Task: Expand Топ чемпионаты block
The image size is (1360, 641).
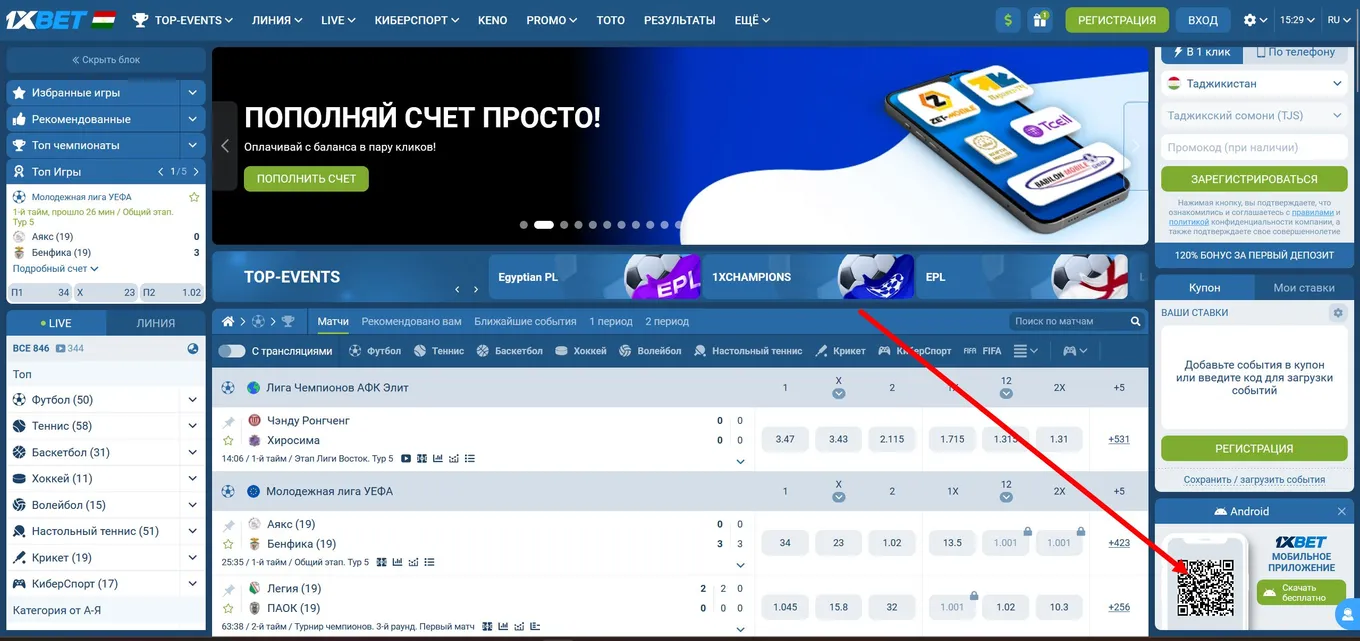Action: coord(193,145)
